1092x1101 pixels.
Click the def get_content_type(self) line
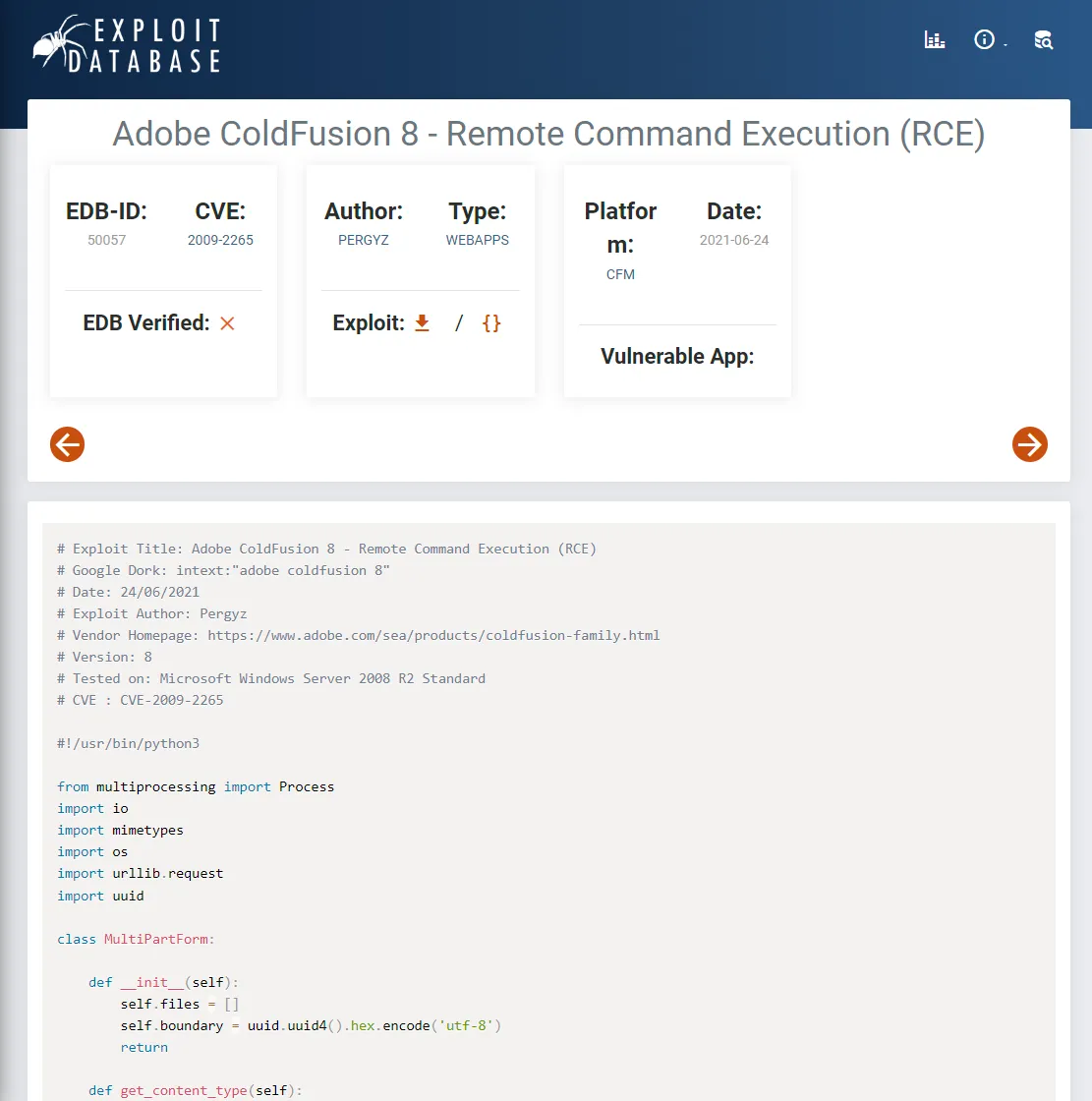(196, 1090)
